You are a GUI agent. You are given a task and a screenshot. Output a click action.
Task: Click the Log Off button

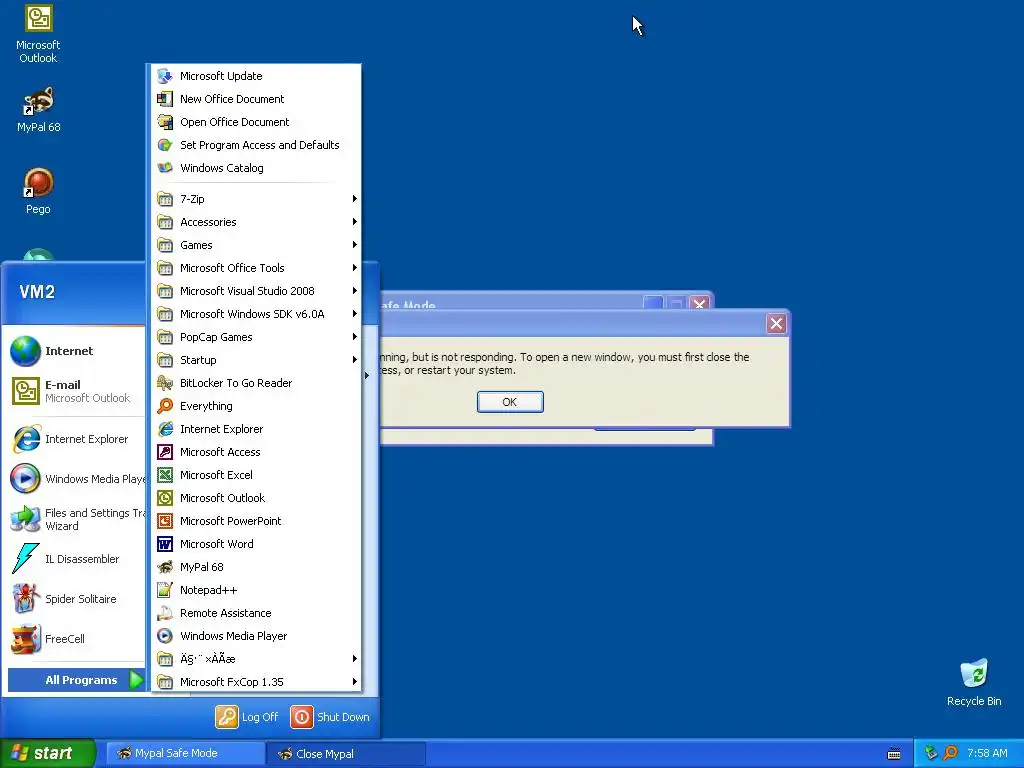pos(248,717)
